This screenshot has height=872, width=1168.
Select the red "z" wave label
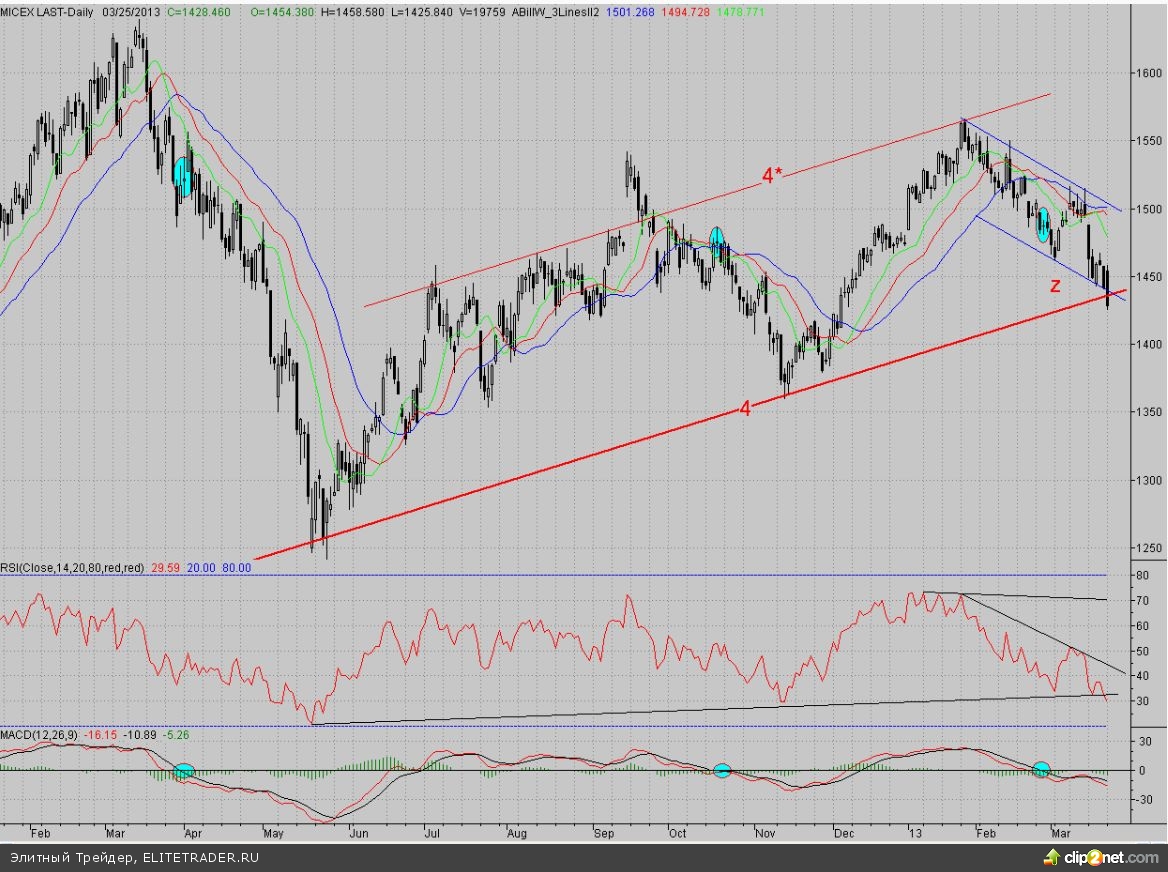coord(1054,286)
